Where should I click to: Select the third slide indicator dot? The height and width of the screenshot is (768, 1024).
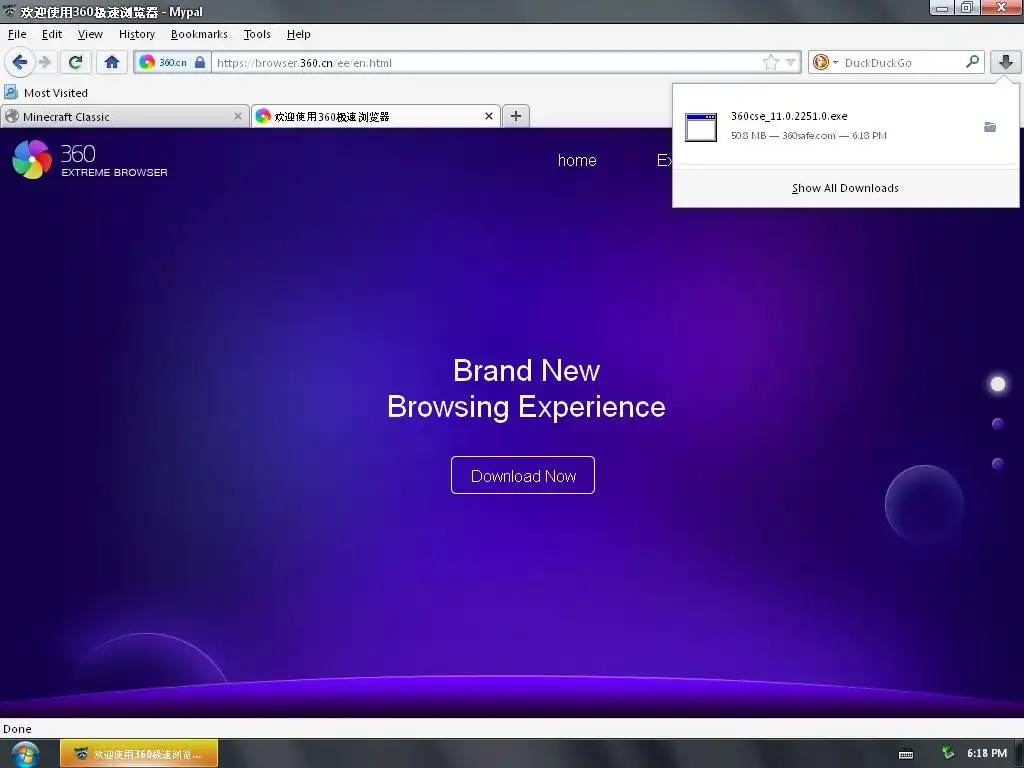point(998,464)
